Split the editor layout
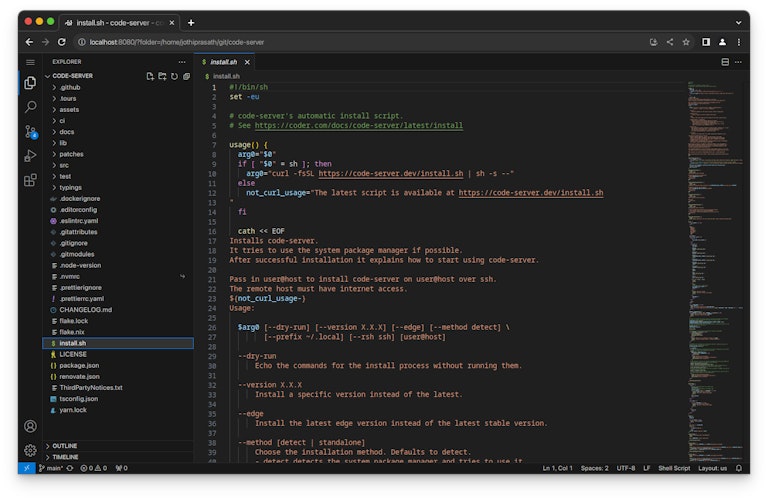 (725, 62)
